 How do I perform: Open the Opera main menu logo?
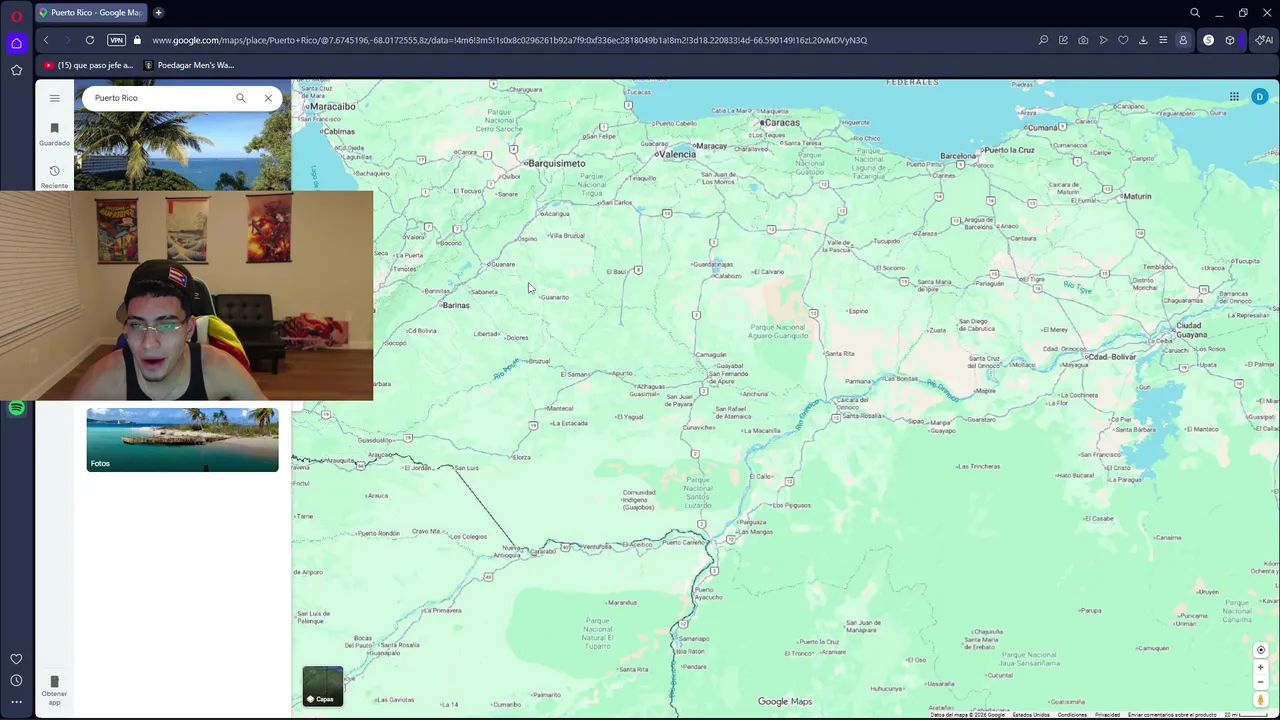click(16, 14)
